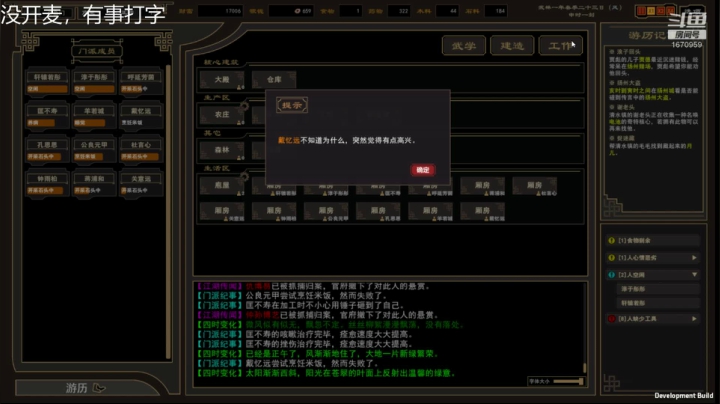The height and width of the screenshot is (404, 720).
Task: Click log line 公良元甲尝试烹饪米饭
Action: tap(292, 296)
